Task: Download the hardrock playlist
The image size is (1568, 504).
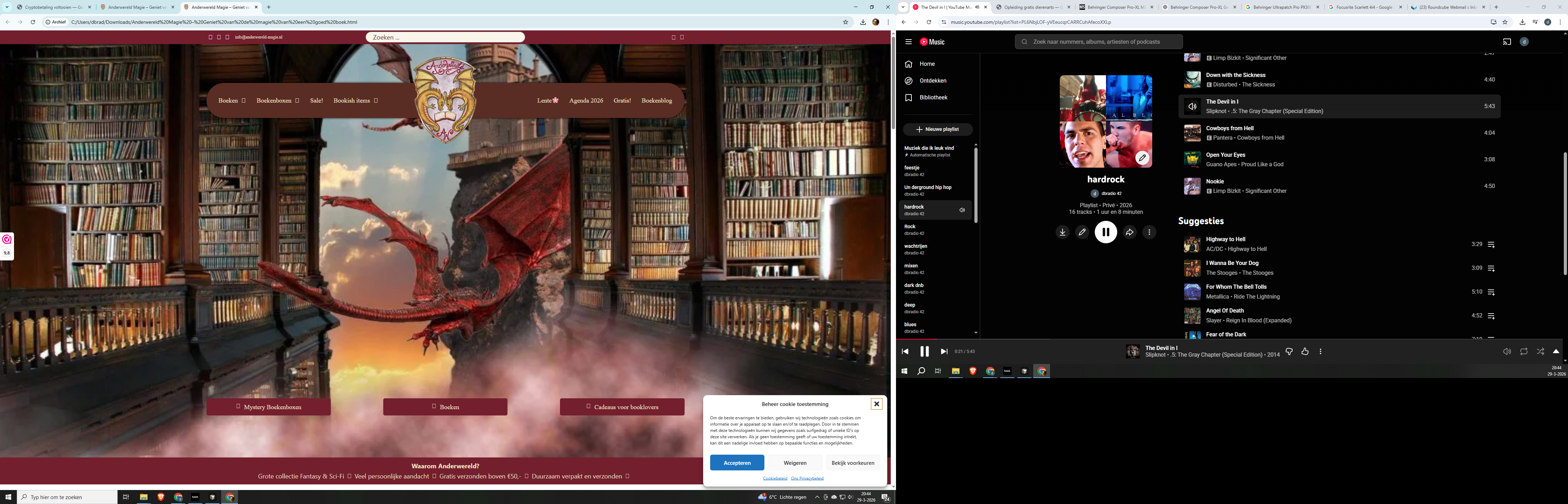Action: pyautogui.click(x=1062, y=232)
